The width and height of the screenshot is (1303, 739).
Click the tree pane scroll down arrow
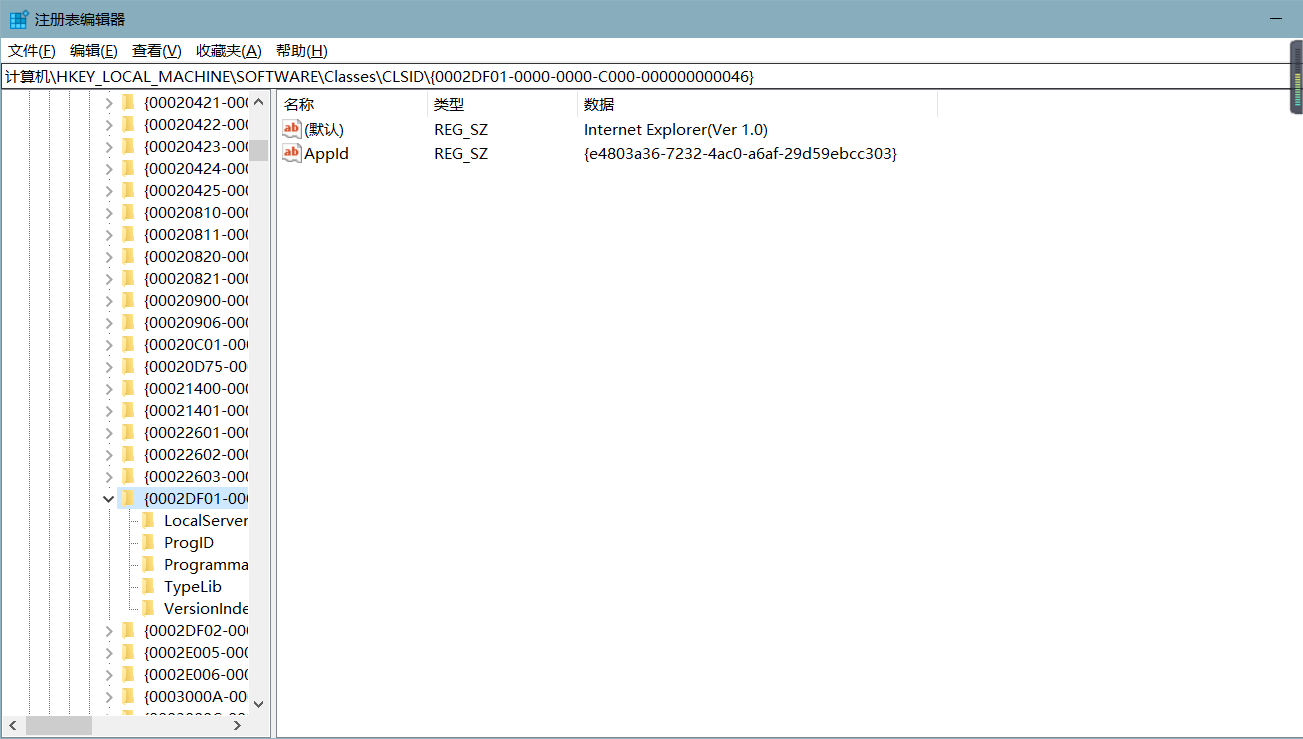(259, 703)
